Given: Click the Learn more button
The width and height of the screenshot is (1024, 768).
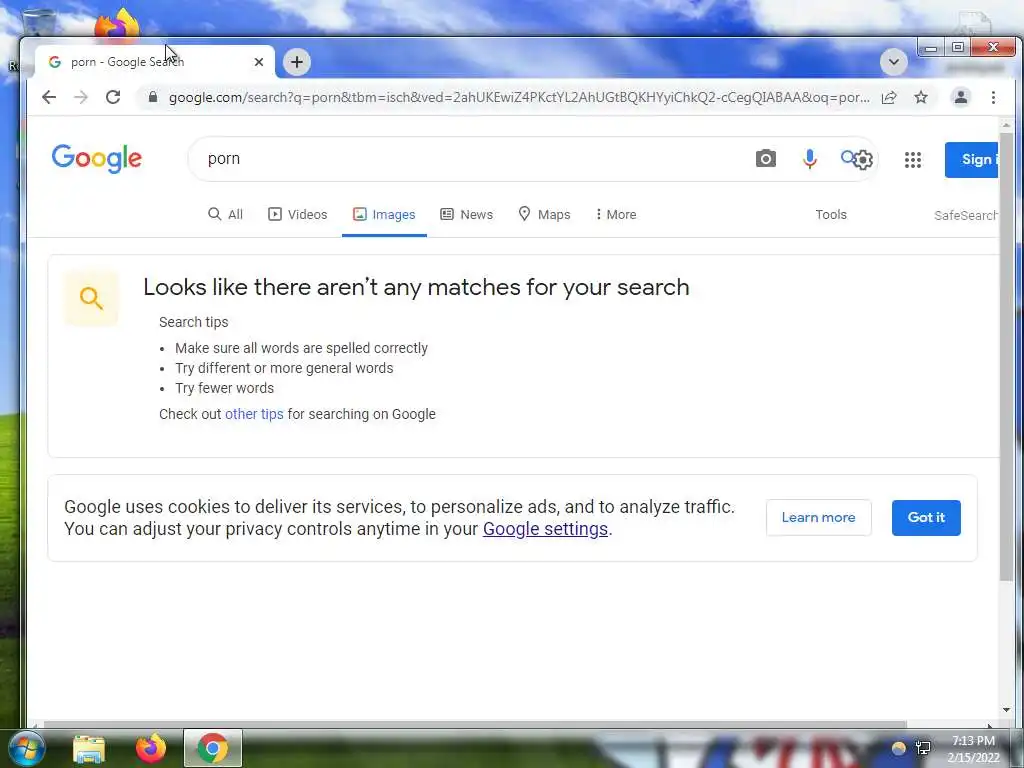Looking at the screenshot, I should 818,517.
